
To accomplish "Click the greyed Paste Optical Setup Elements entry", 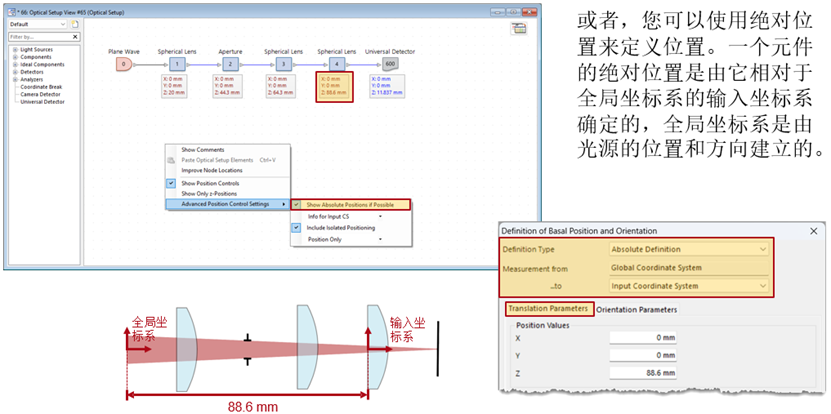I will (217, 160).
